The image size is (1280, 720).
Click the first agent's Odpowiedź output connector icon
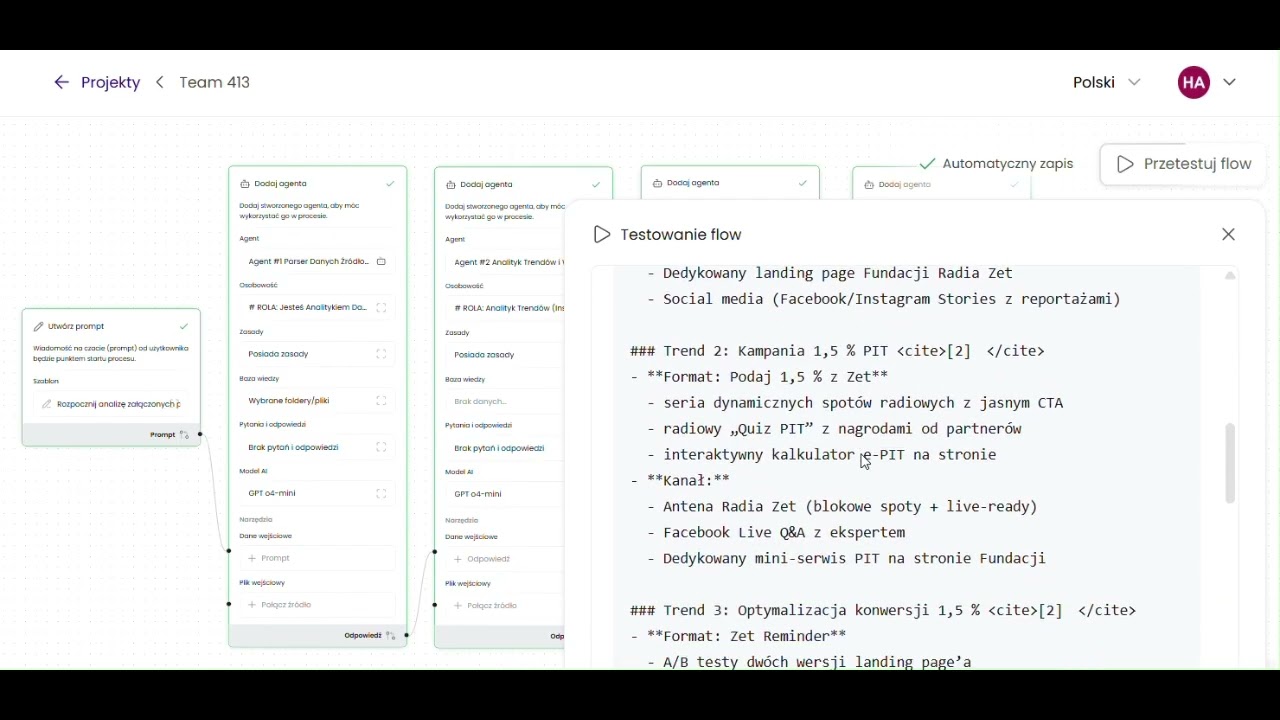click(x=390, y=636)
